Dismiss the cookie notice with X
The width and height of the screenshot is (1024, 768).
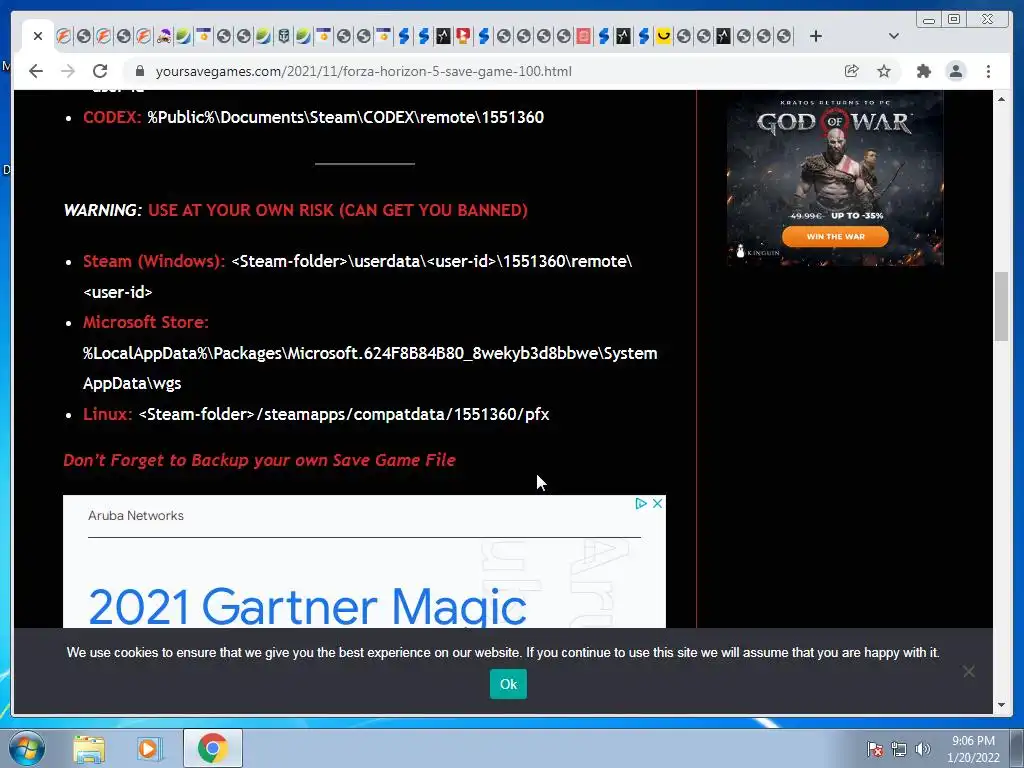(x=968, y=671)
